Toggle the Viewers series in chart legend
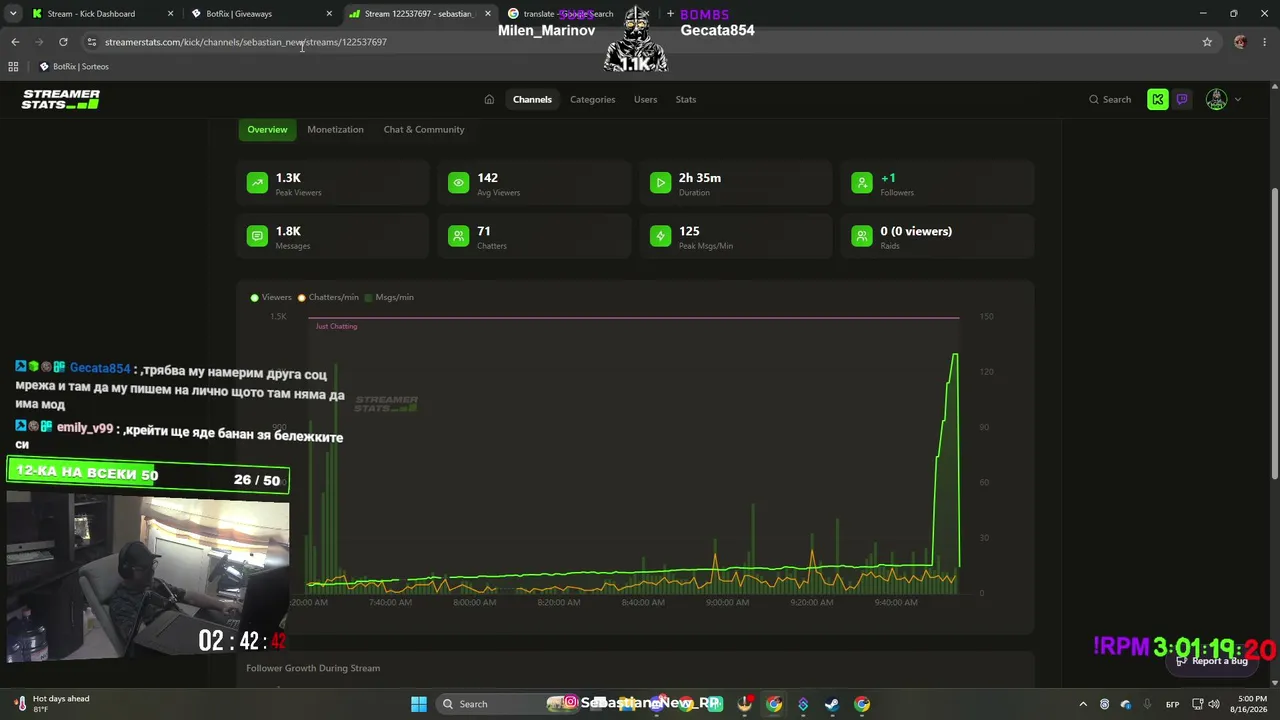The width and height of the screenshot is (1280, 720). pyautogui.click(x=271, y=297)
